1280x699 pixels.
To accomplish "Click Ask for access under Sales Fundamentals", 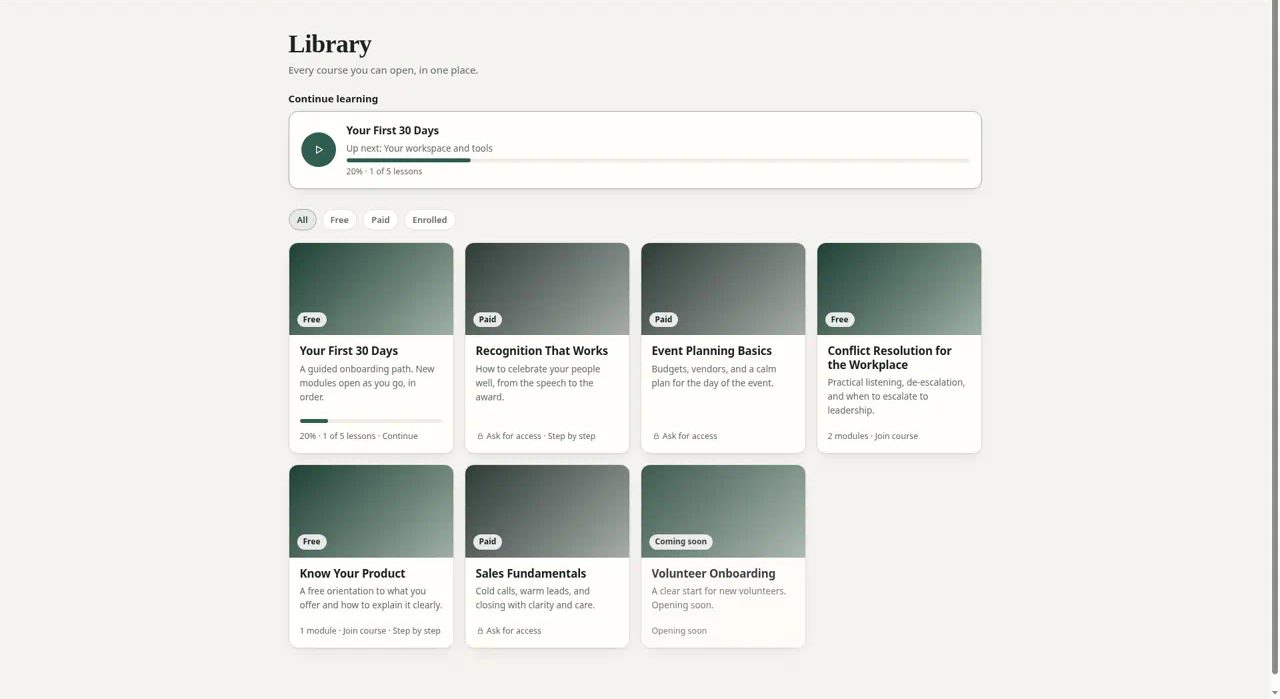I will point(513,631).
